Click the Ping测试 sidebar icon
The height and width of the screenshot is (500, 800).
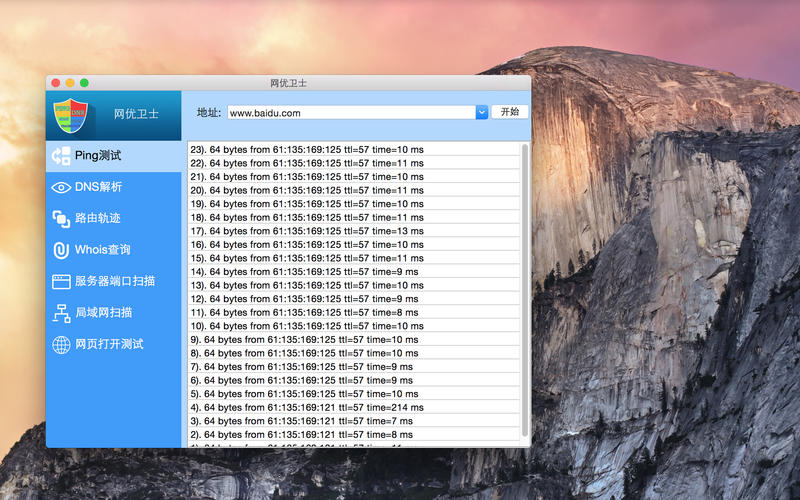(x=61, y=156)
